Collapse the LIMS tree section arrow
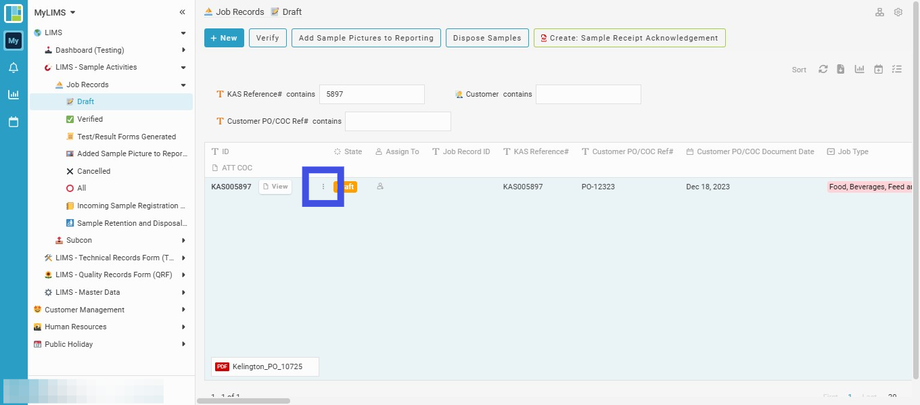This screenshot has width=920, height=405. pyautogui.click(x=183, y=33)
